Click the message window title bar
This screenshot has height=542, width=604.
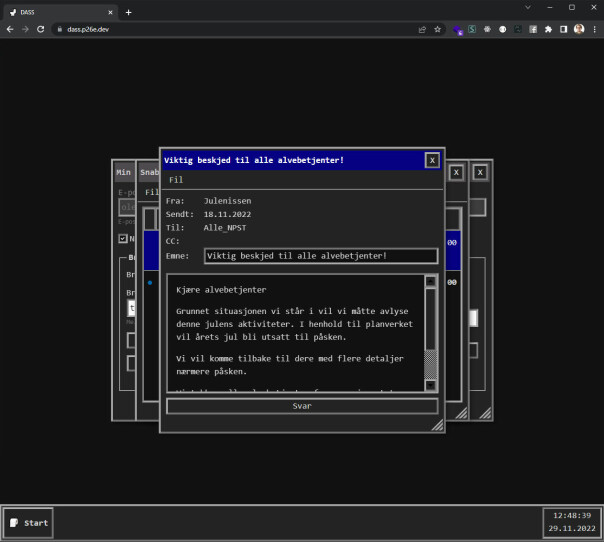[294, 160]
